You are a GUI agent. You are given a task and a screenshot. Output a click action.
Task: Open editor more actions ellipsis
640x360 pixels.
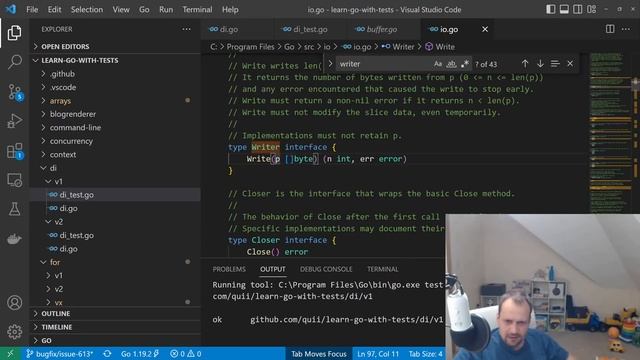pos(626,29)
